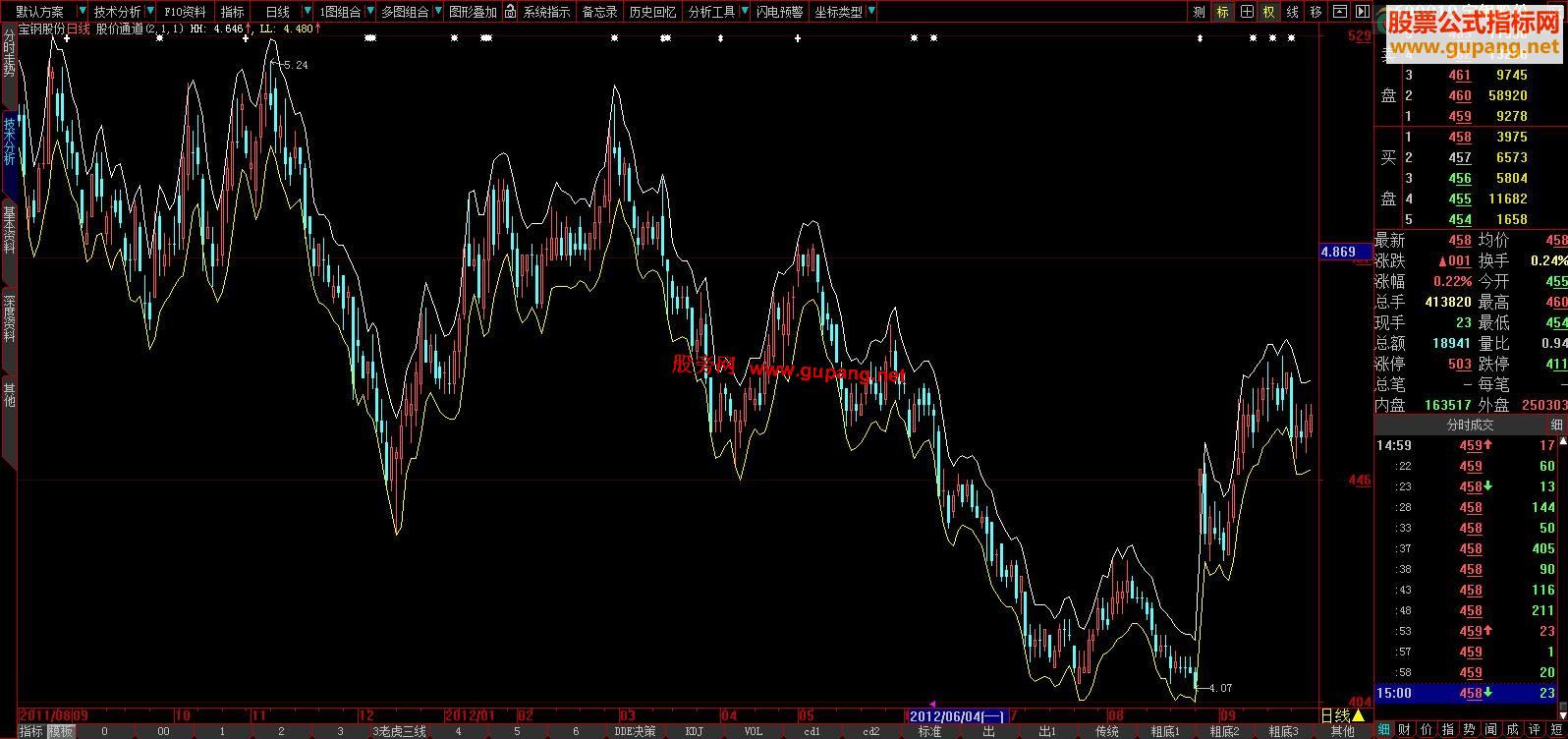Switch the quote panel to the 评 tab
The height and width of the screenshot is (739, 1568).
click(x=1534, y=729)
